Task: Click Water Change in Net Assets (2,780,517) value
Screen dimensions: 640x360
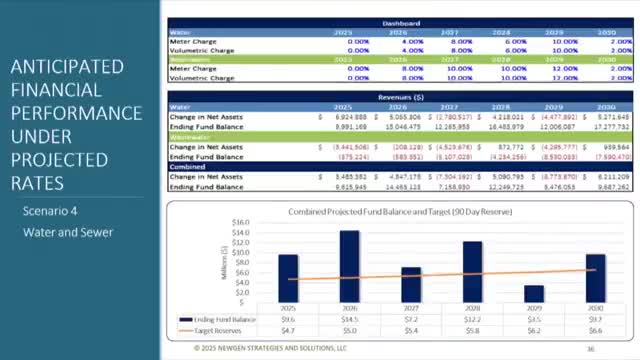Action: tap(454, 117)
